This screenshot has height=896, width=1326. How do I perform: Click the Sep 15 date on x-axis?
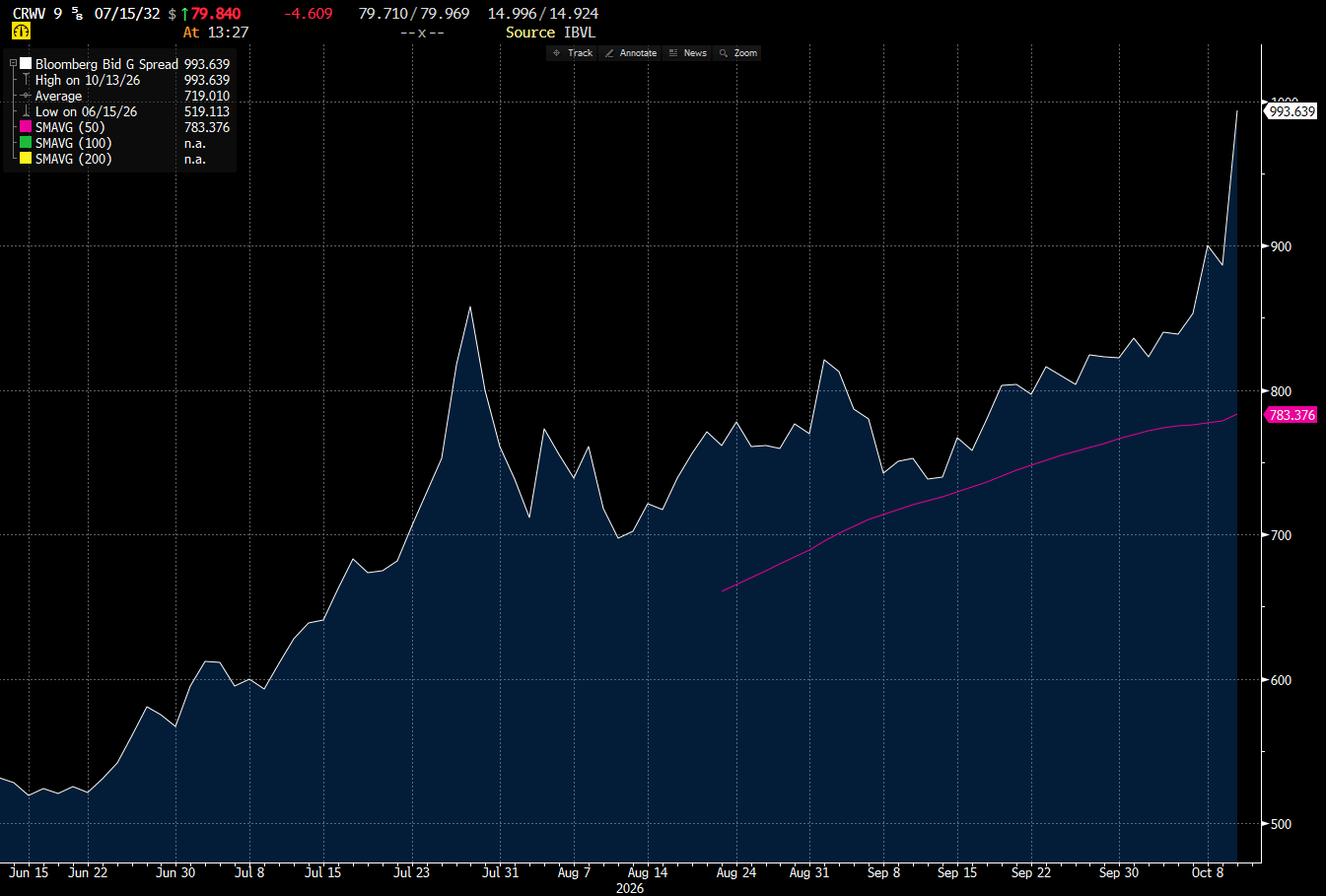click(957, 872)
